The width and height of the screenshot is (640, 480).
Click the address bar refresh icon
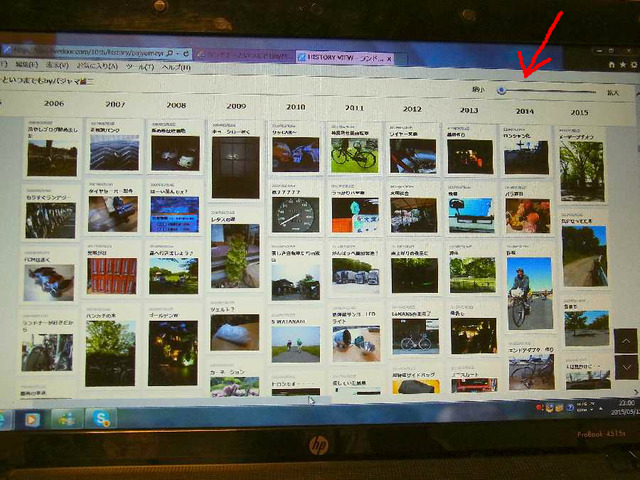click(186, 53)
